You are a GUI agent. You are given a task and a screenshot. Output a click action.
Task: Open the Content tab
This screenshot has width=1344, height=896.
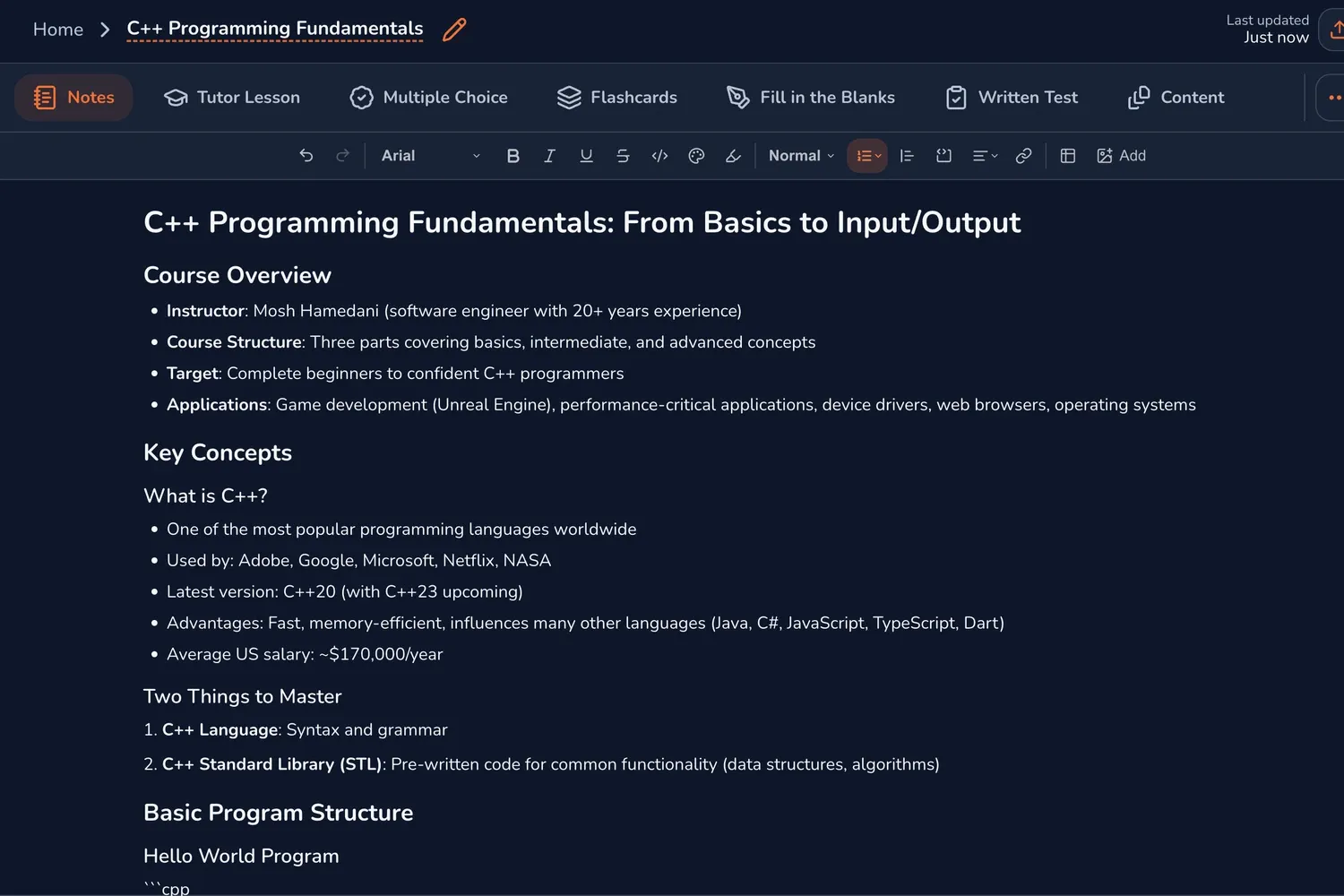[x=1176, y=98]
